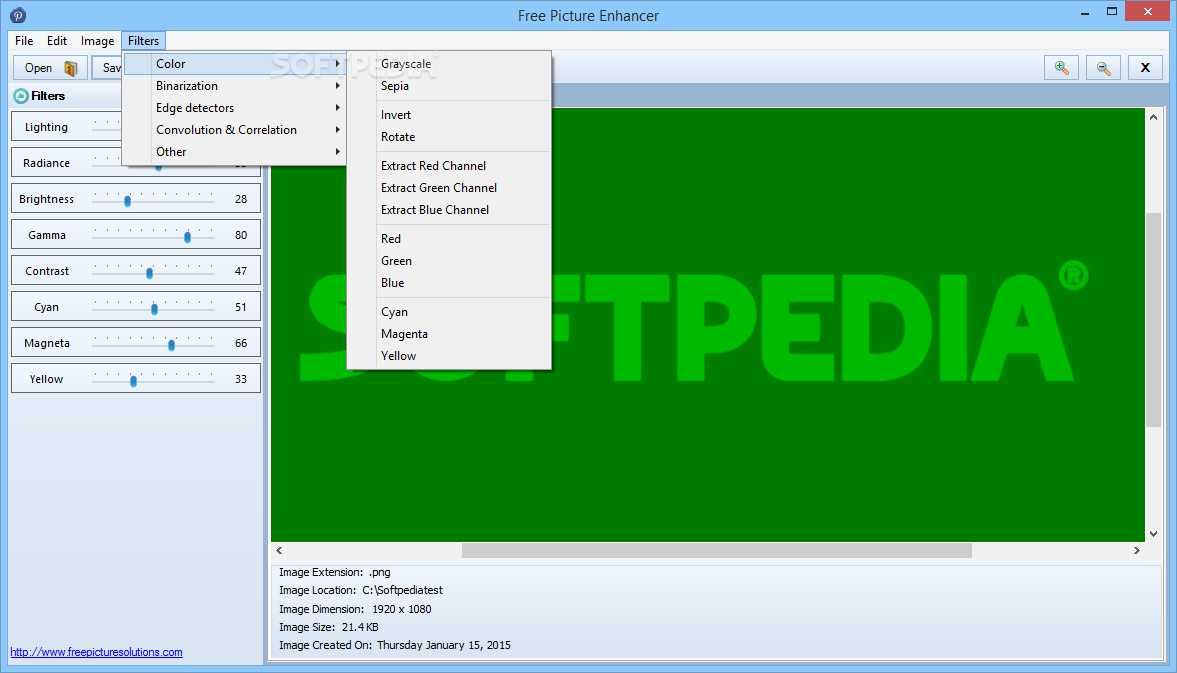Image resolution: width=1177 pixels, height=673 pixels.
Task: Apply the Magenta color filter
Action: pyautogui.click(x=449, y=334)
